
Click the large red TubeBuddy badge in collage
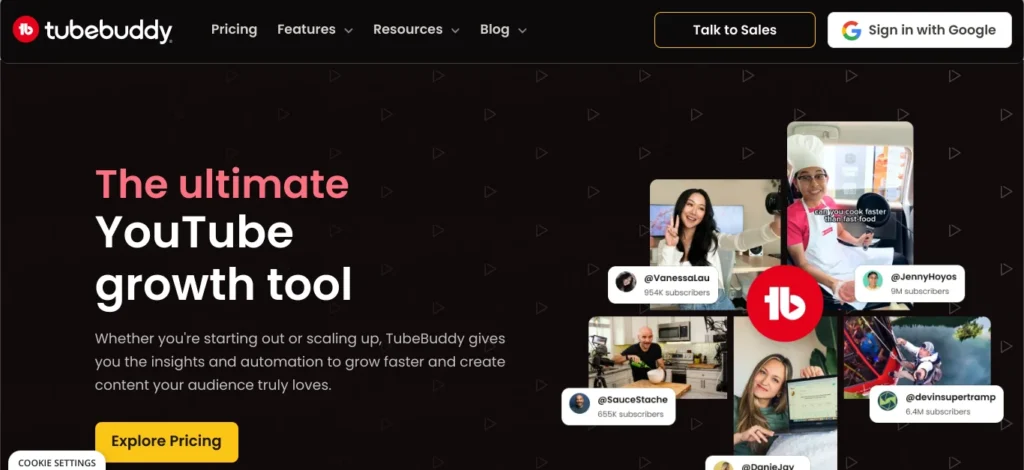(x=784, y=303)
